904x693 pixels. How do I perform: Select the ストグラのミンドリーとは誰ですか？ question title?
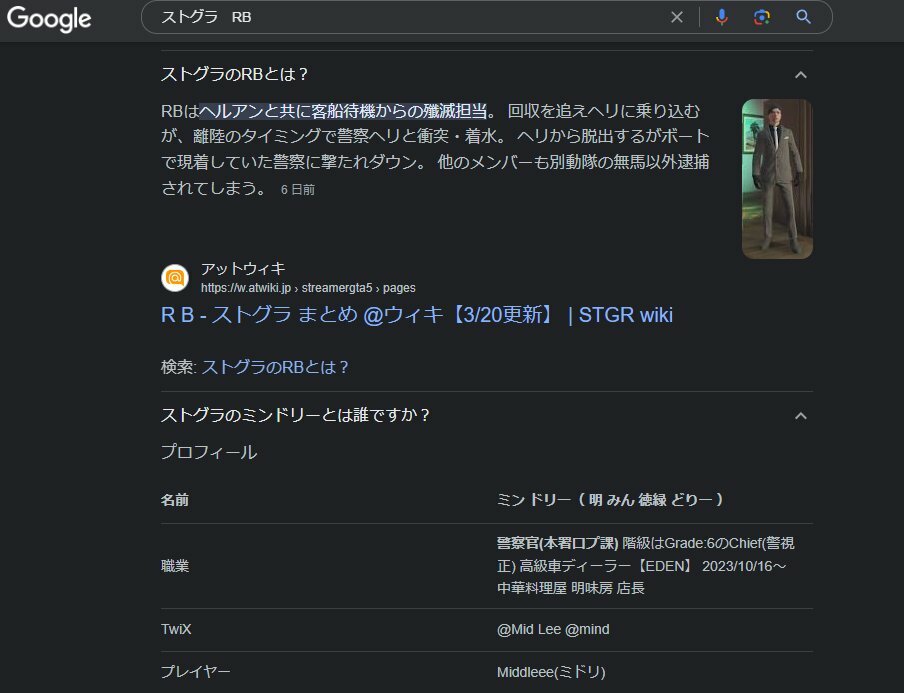pos(296,415)
